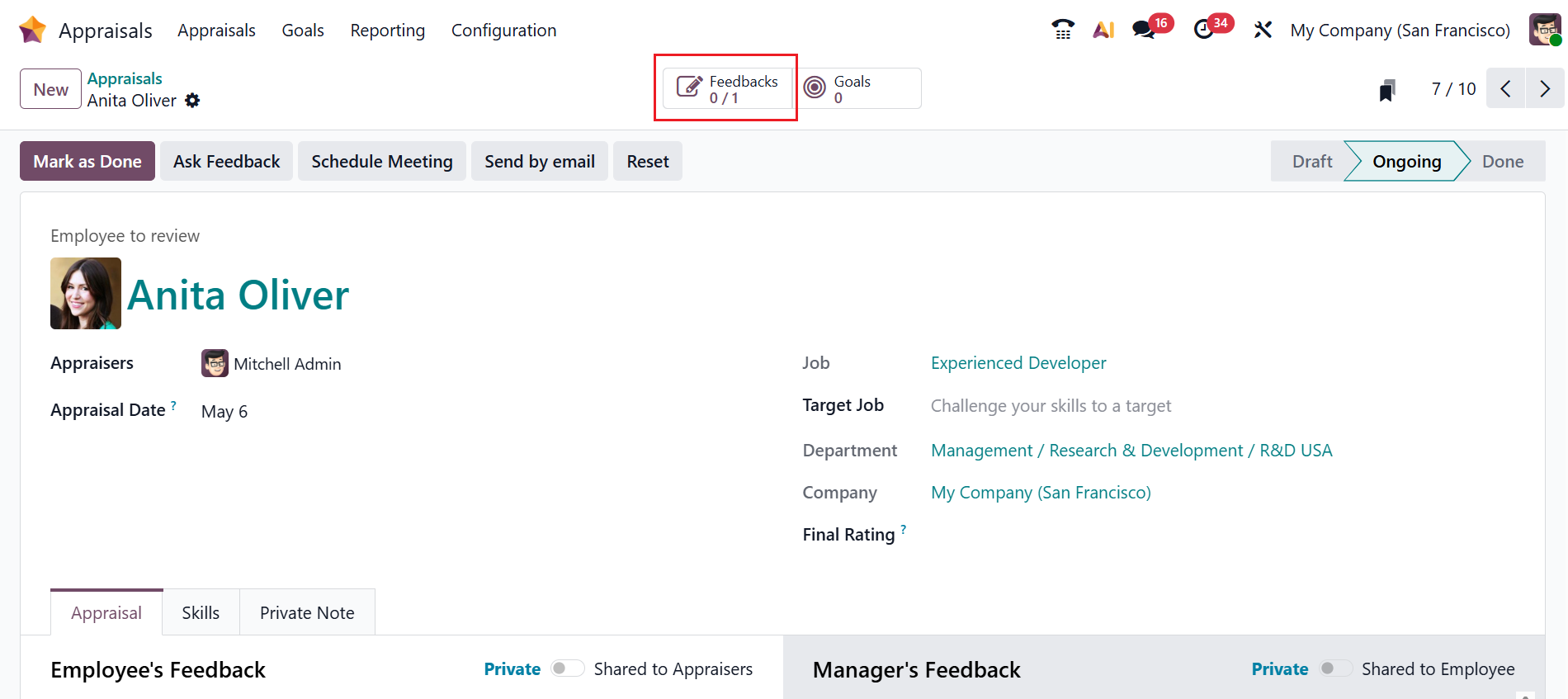This screenshot has height=699, width=1568.
Task: Set the appraisal stage to Done
Action: coord(1502,162)
